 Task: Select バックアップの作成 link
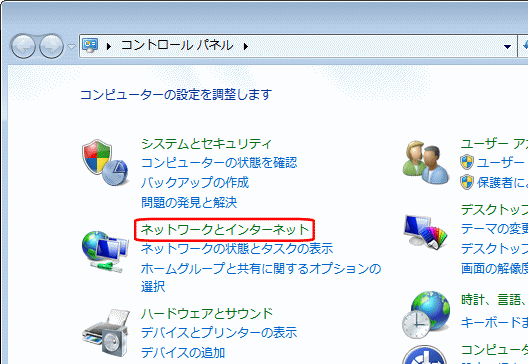(195, 183)
